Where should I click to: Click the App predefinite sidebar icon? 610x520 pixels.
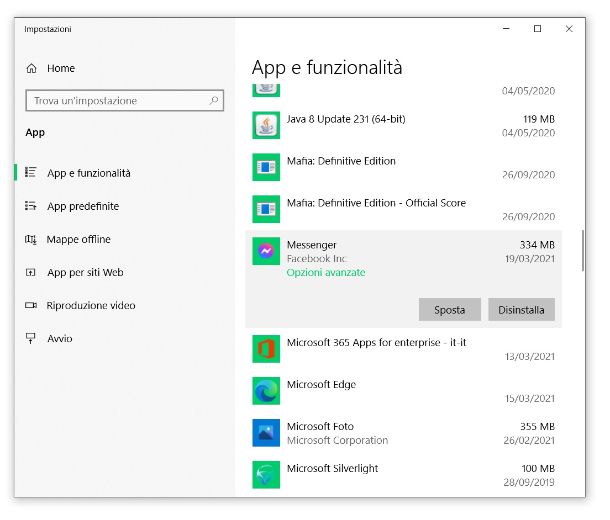[31, 206]
